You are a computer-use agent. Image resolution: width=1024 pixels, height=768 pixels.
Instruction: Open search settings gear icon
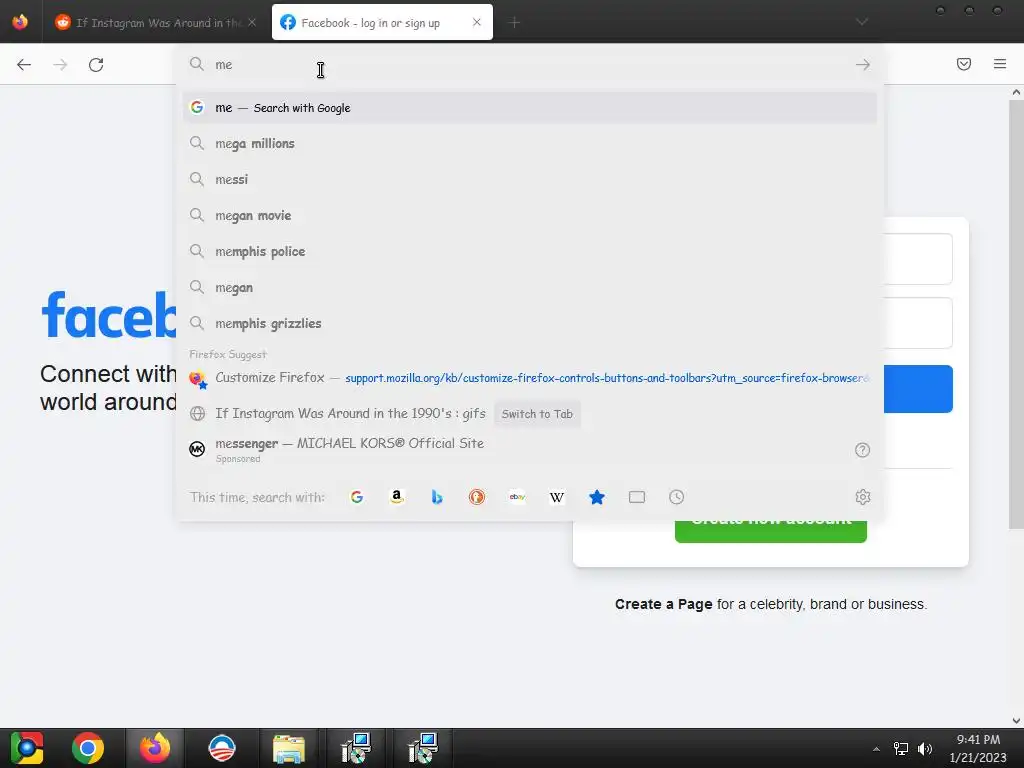(x=863, y=497)
